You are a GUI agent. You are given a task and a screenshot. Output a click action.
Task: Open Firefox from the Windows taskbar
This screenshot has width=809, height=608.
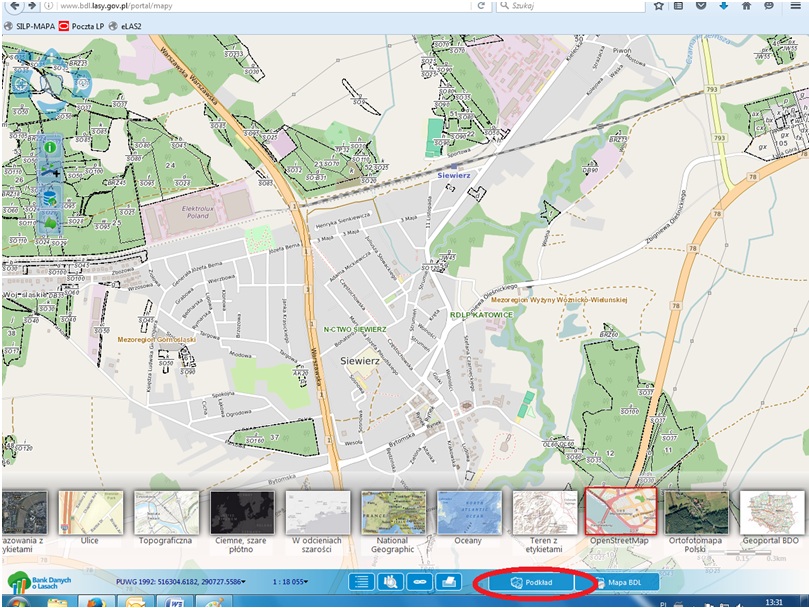(x=97, y=602)
